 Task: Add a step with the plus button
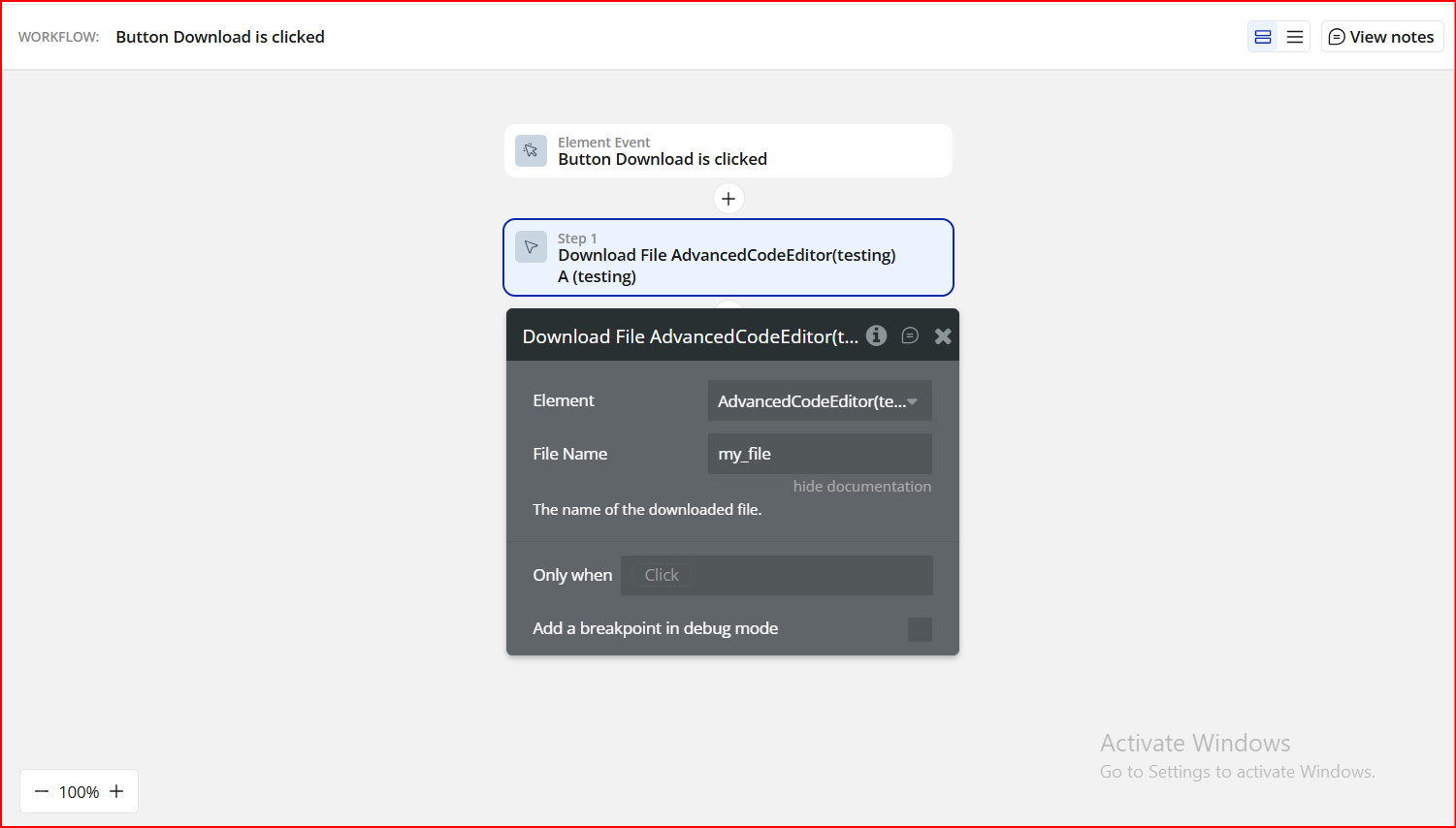coord(728,199)
